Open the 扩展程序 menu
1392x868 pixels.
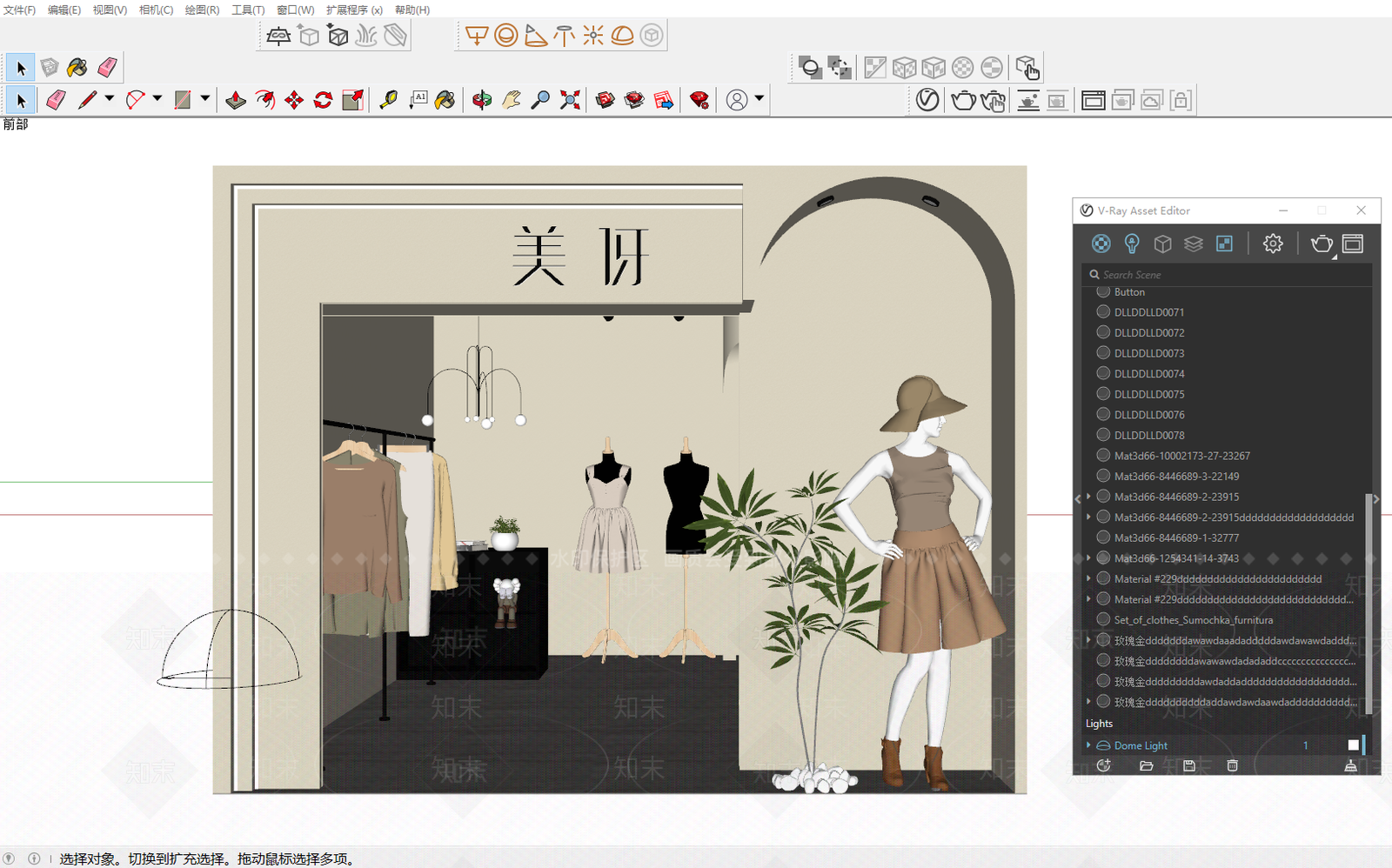(x=354, y=10)
